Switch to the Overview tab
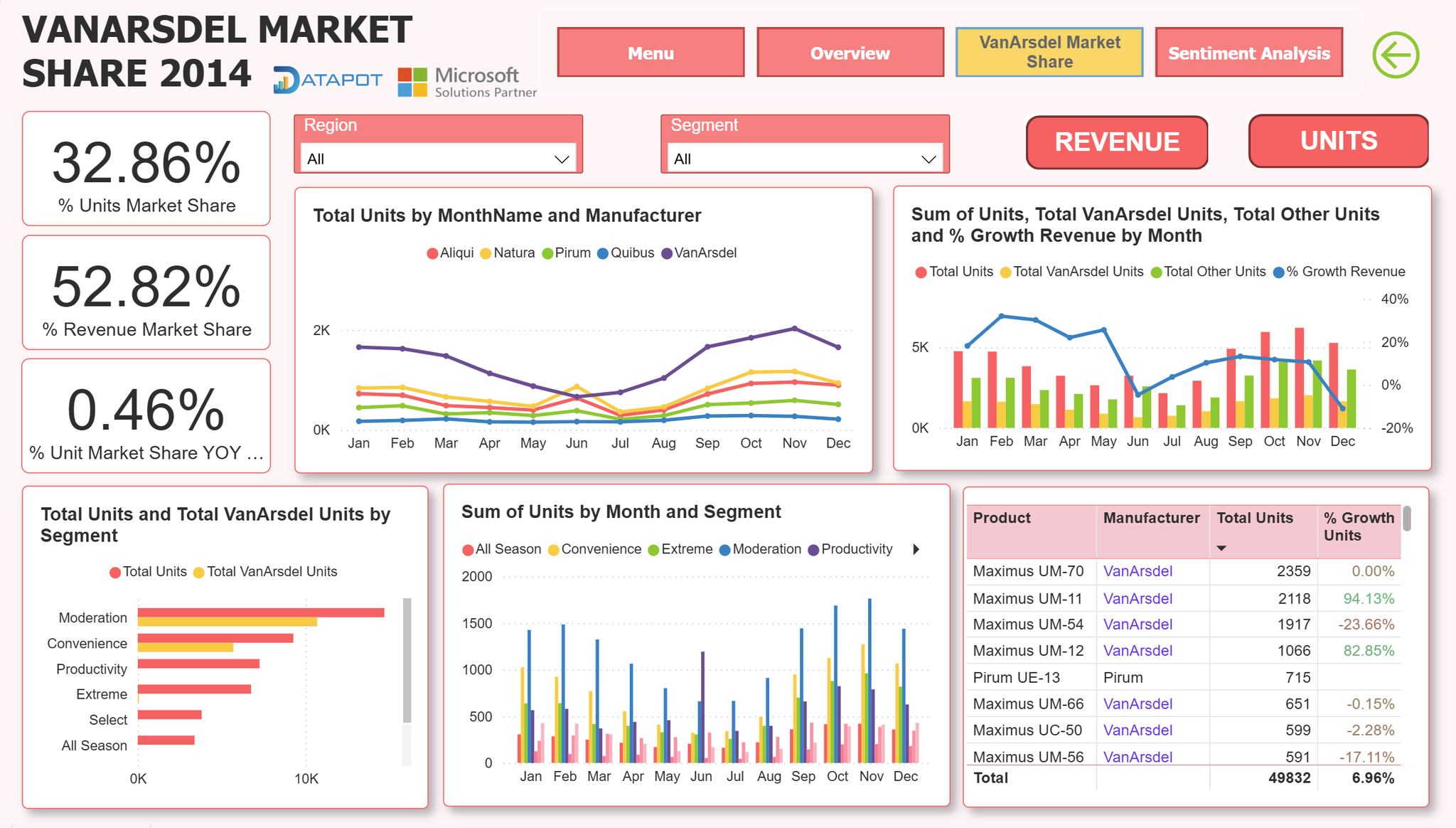The width and height of the screenshot is (1456, 828). pyautogui.click(x=850, y=53)
